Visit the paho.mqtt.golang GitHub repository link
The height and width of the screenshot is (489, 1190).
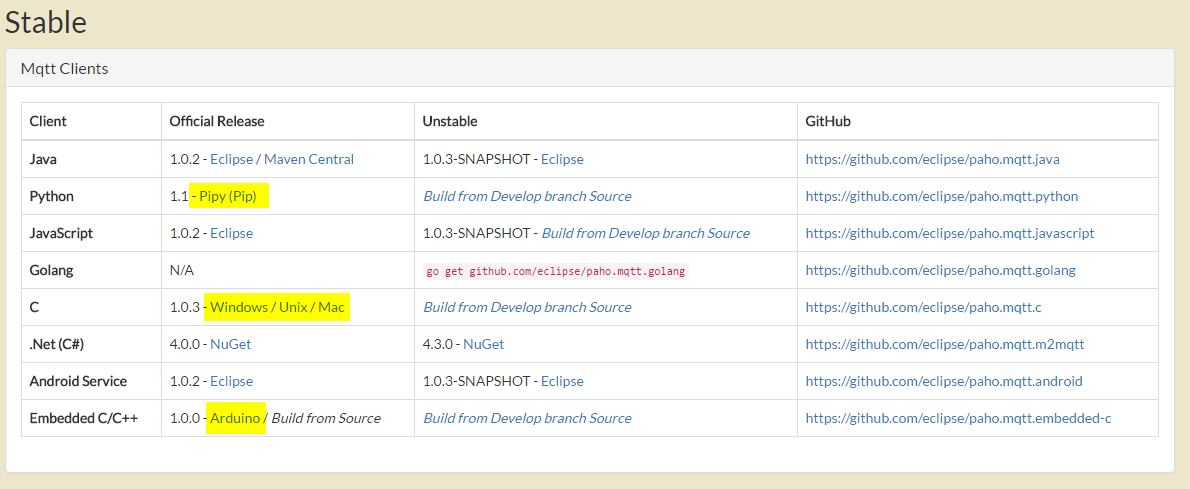[942, 270]
